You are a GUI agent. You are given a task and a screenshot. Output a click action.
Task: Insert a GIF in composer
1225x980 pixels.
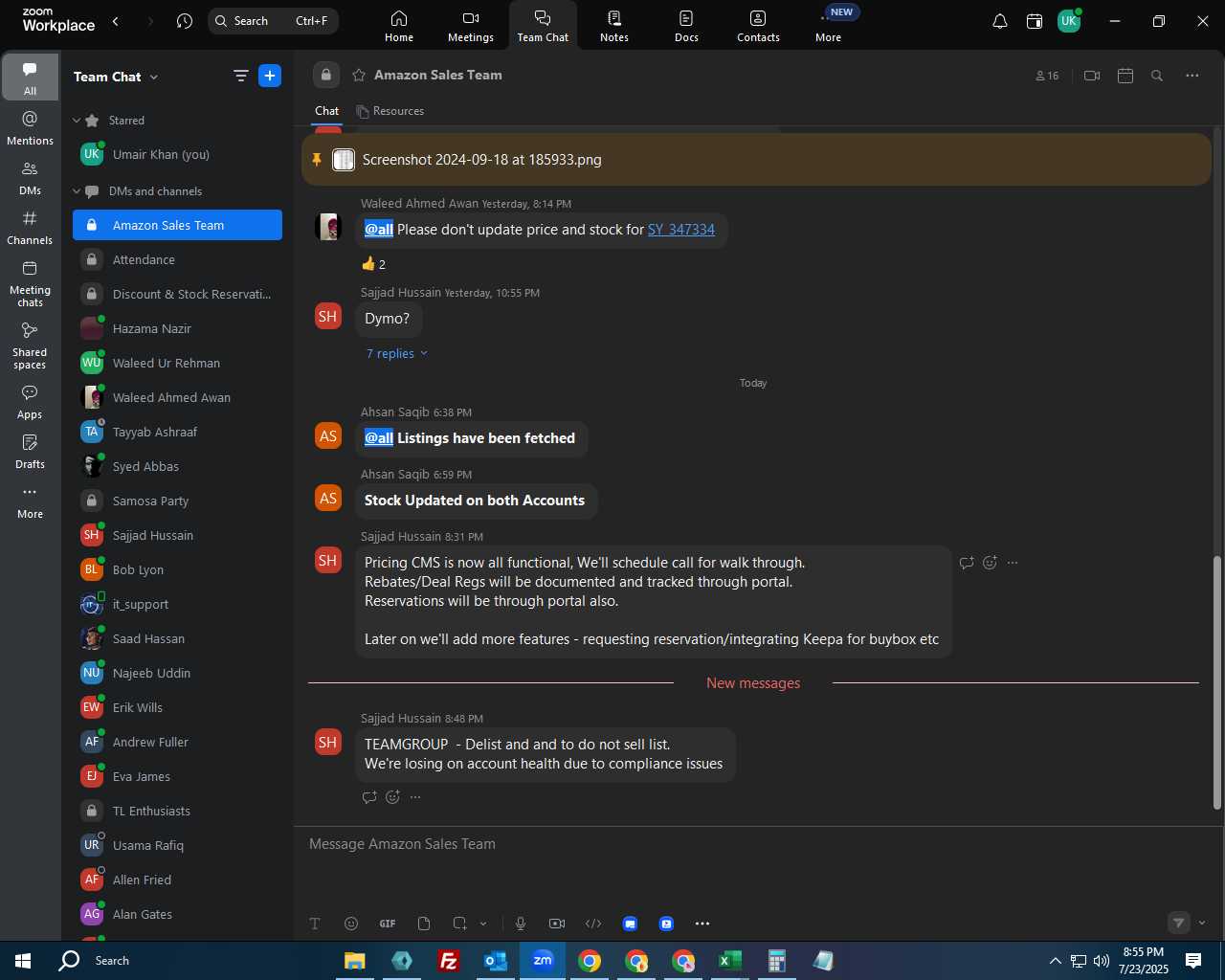(x=388, y=924)
